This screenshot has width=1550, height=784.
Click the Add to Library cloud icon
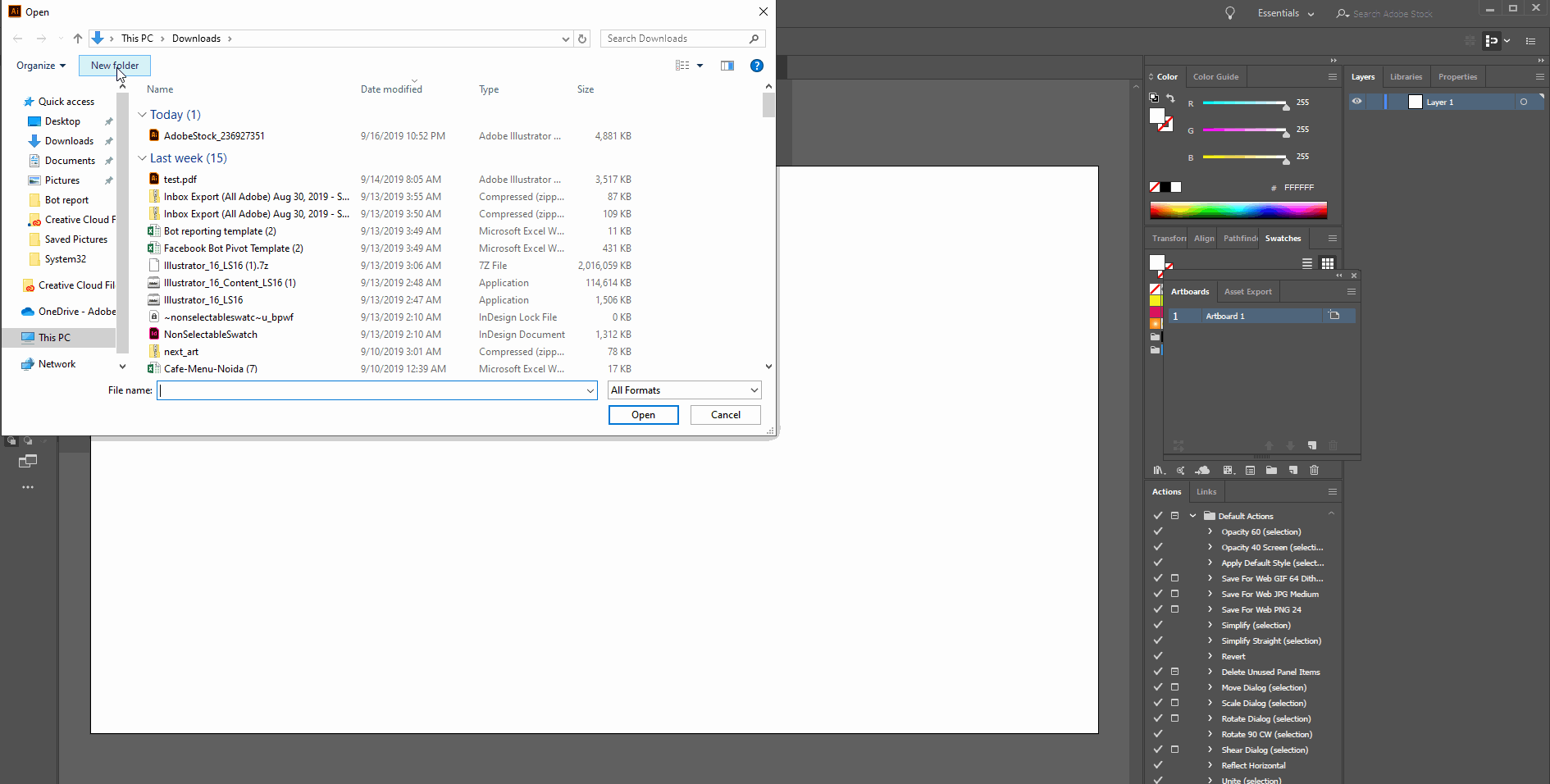point(1203,471)
